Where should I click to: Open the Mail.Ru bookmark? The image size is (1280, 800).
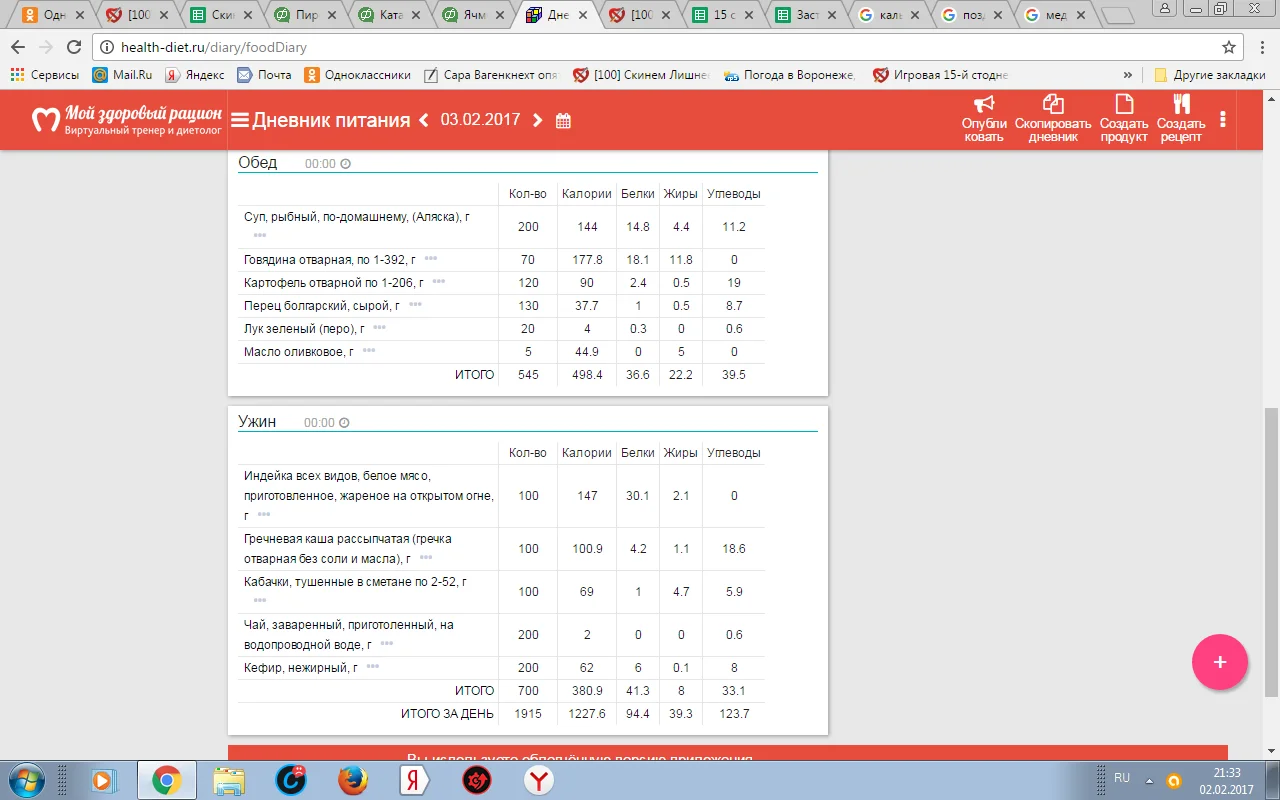point(122,75)
